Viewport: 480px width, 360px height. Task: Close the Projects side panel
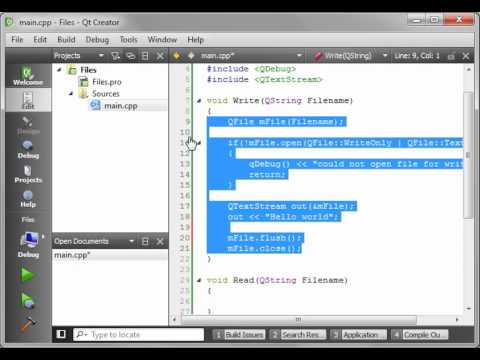160,56
